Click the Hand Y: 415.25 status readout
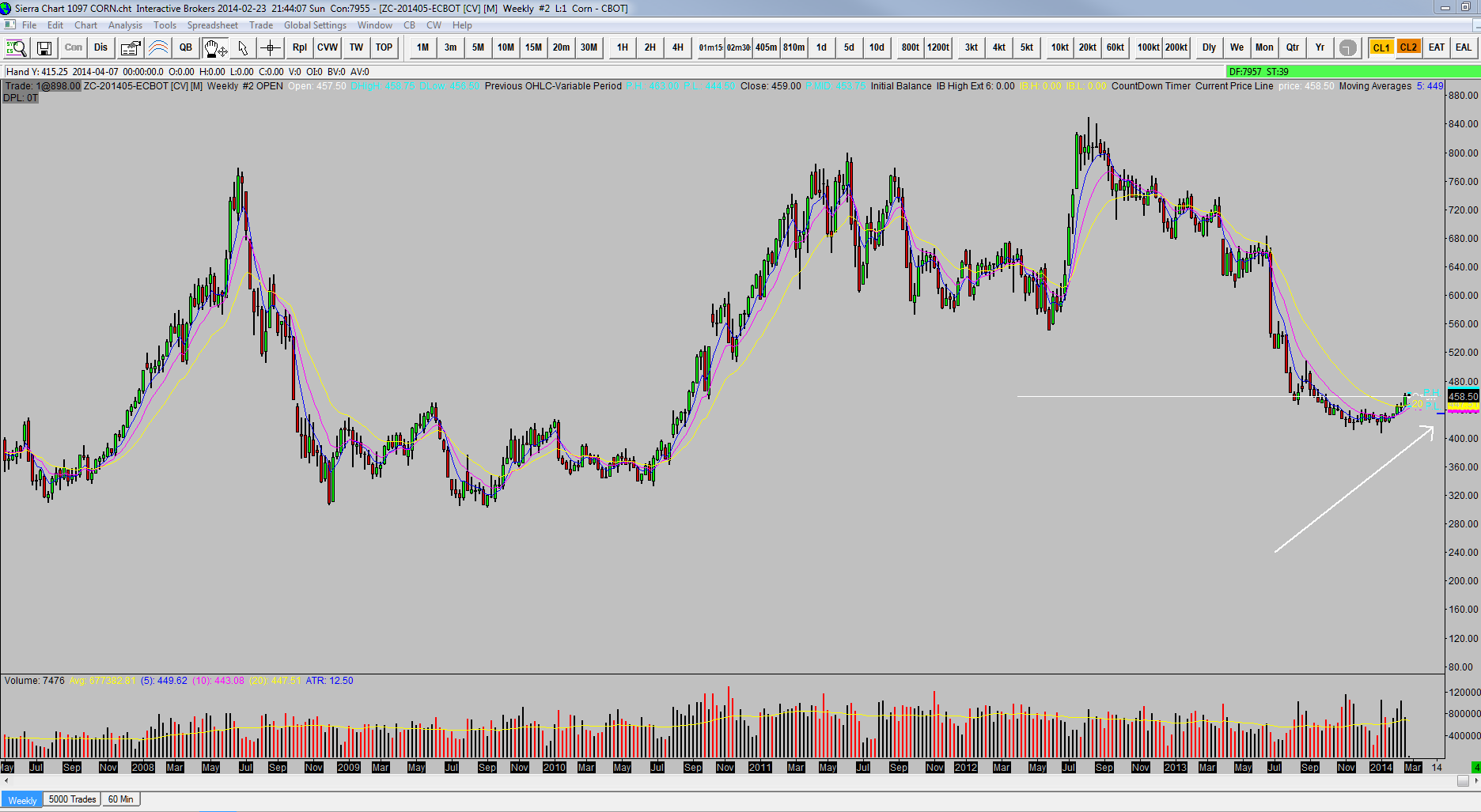Image resolution: width=1481 pixels, height=812 pixels. (x=36, y=72)
